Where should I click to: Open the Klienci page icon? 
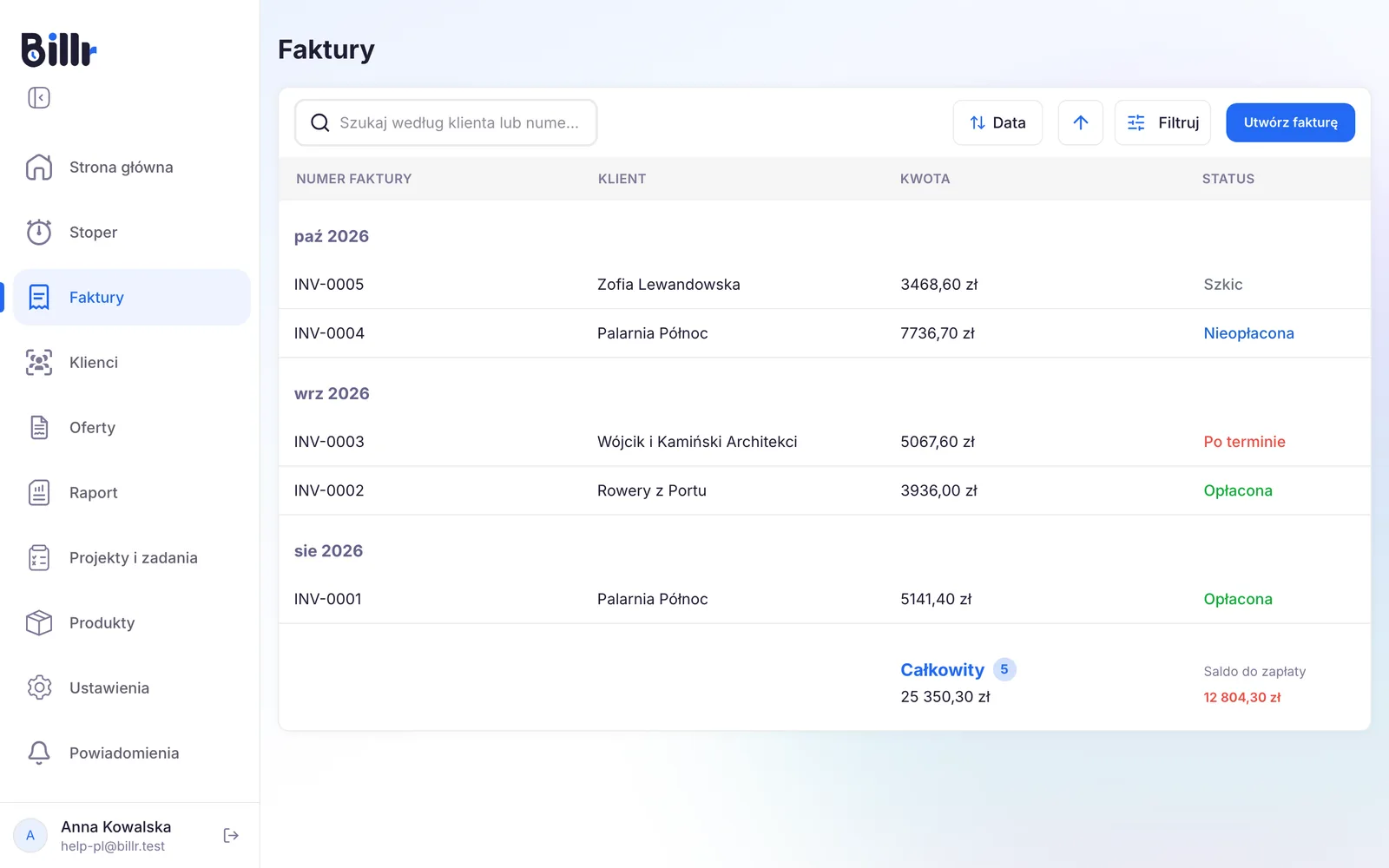click(x=39, y=362)
